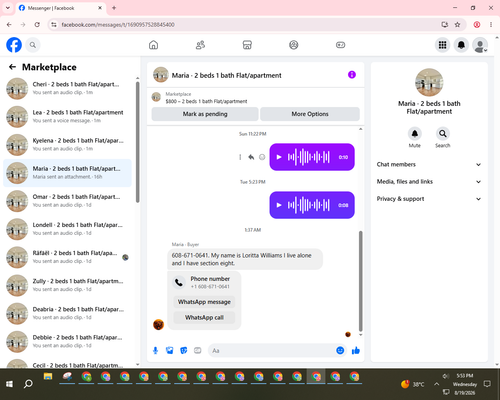This screenshot has height=400, width=500.
Task: Send a thumbs-up like
Action: click(x=356, y=350)
